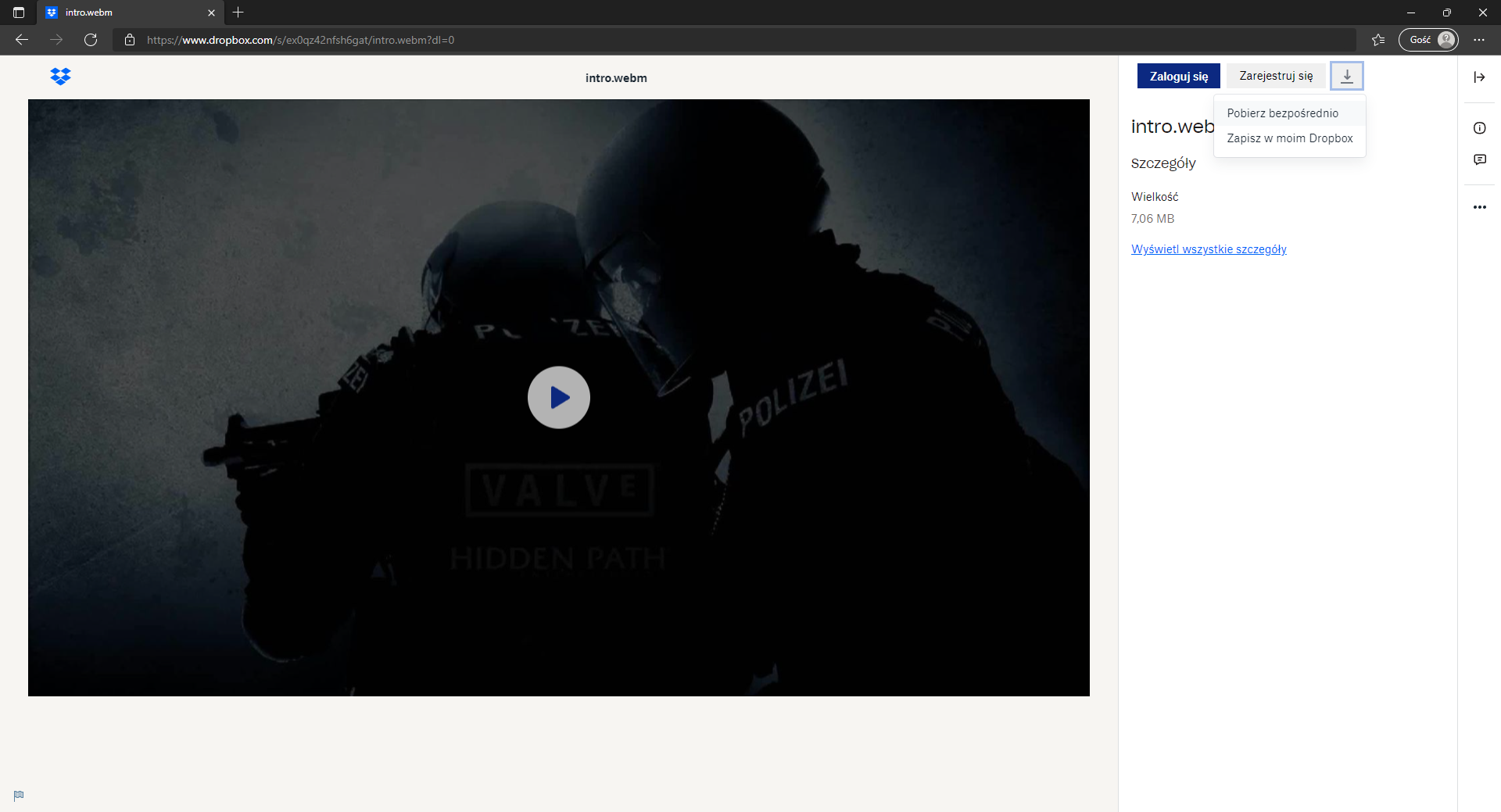View site security lock information
The height and width of the screenshot is (812, 1501).
(x=130, y=40)
